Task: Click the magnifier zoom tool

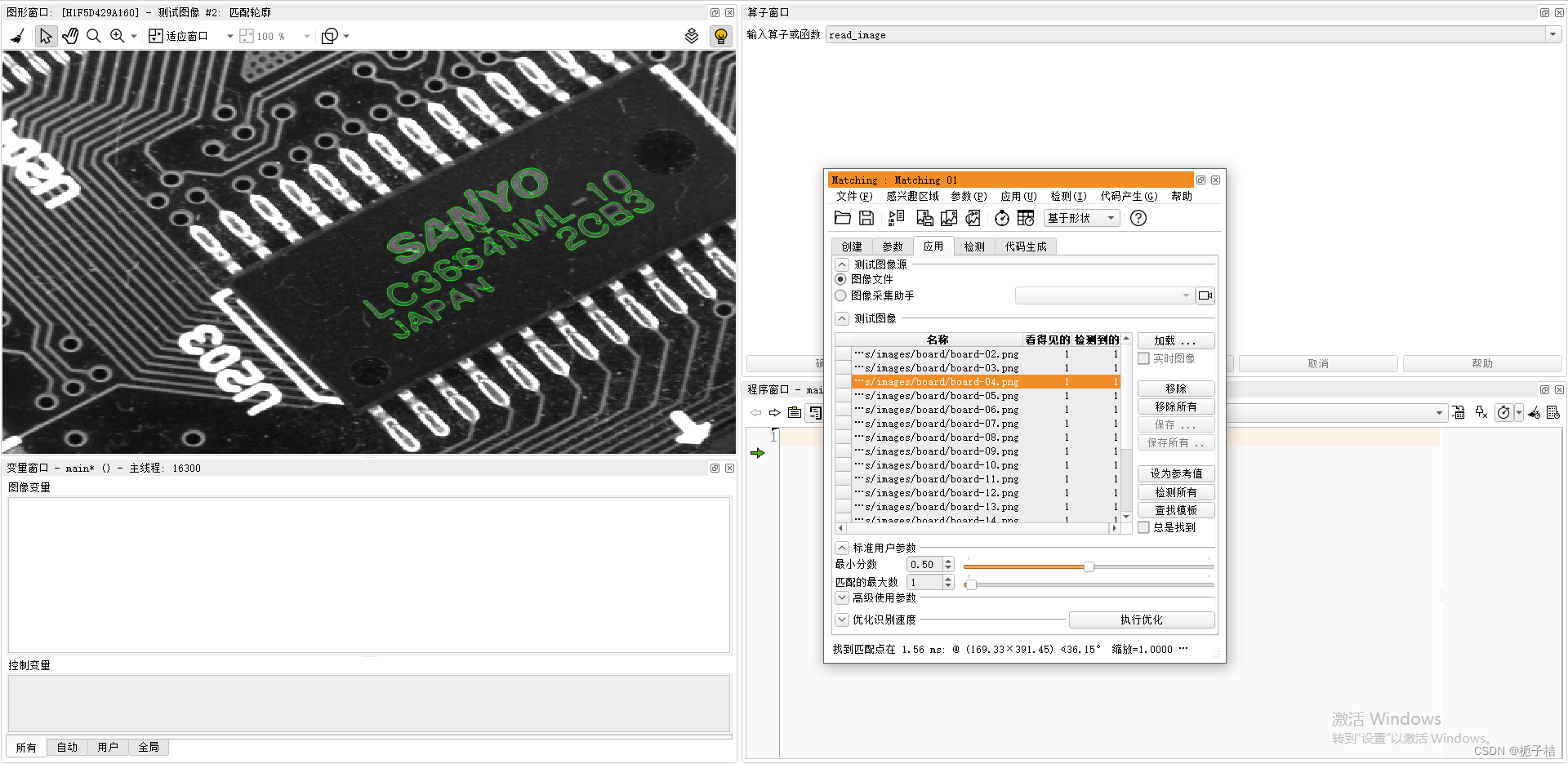Action: tap(94, 36)
